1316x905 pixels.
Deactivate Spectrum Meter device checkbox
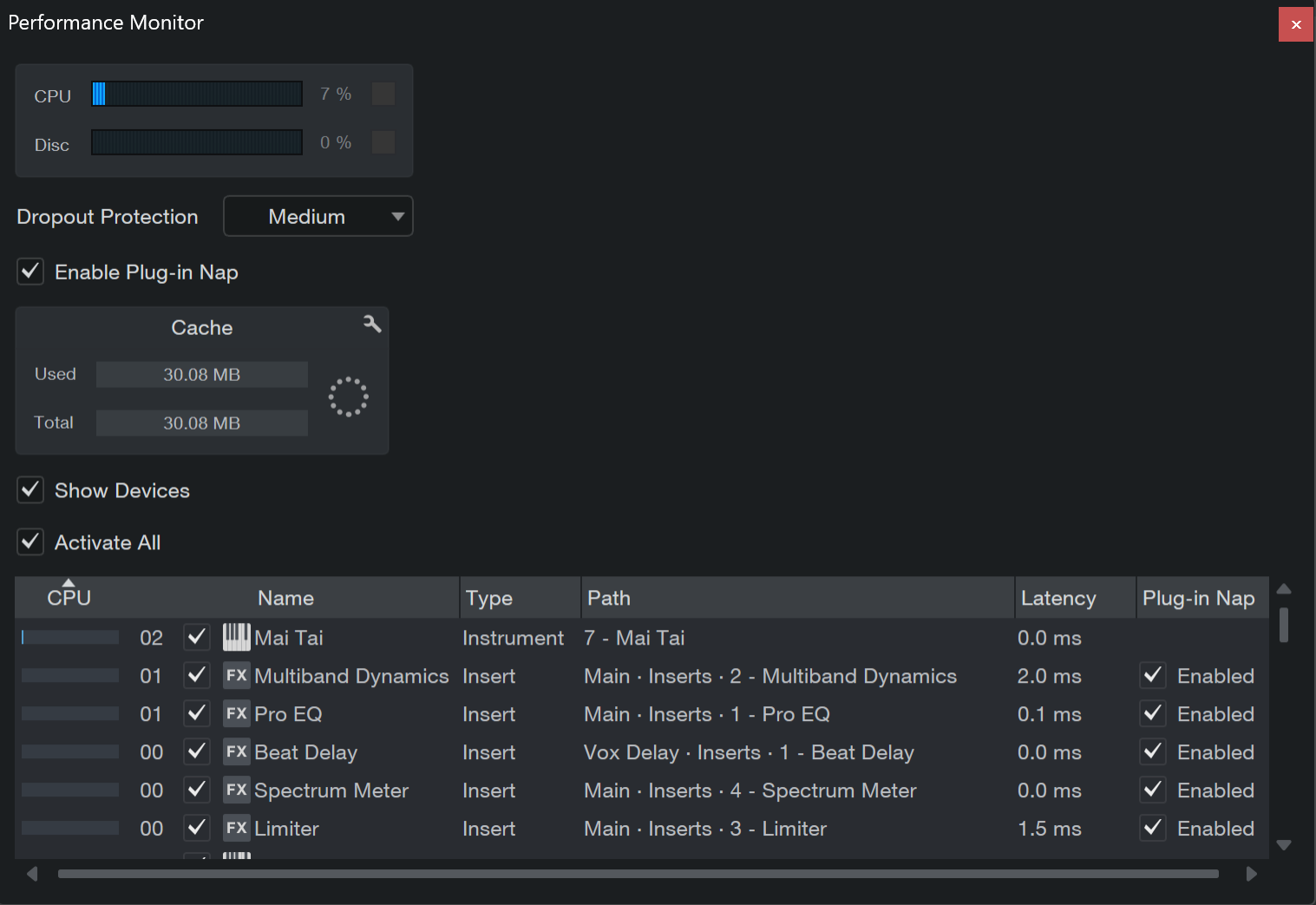pos(197,790)
